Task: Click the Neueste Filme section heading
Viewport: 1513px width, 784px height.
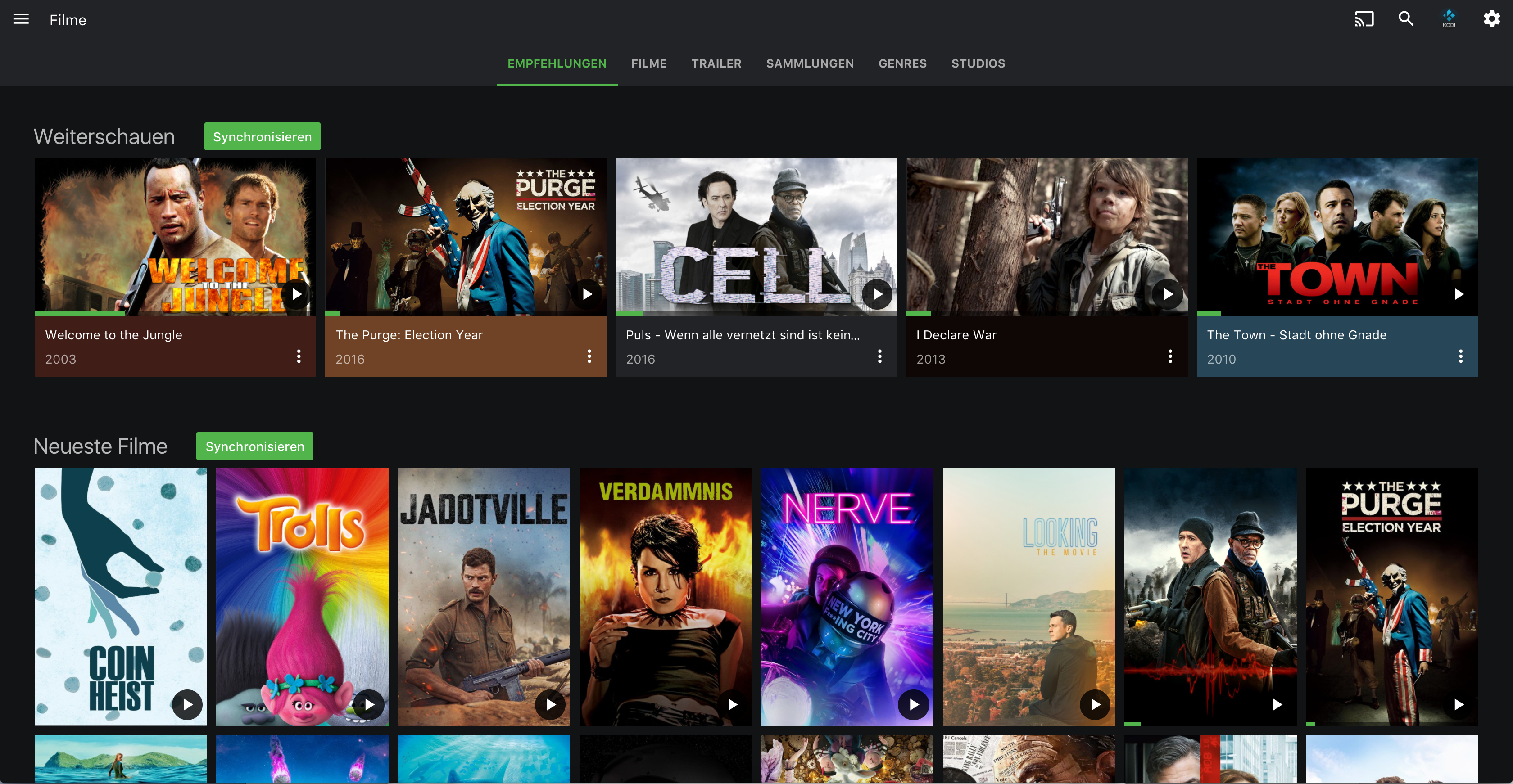Action: [100, 446]
